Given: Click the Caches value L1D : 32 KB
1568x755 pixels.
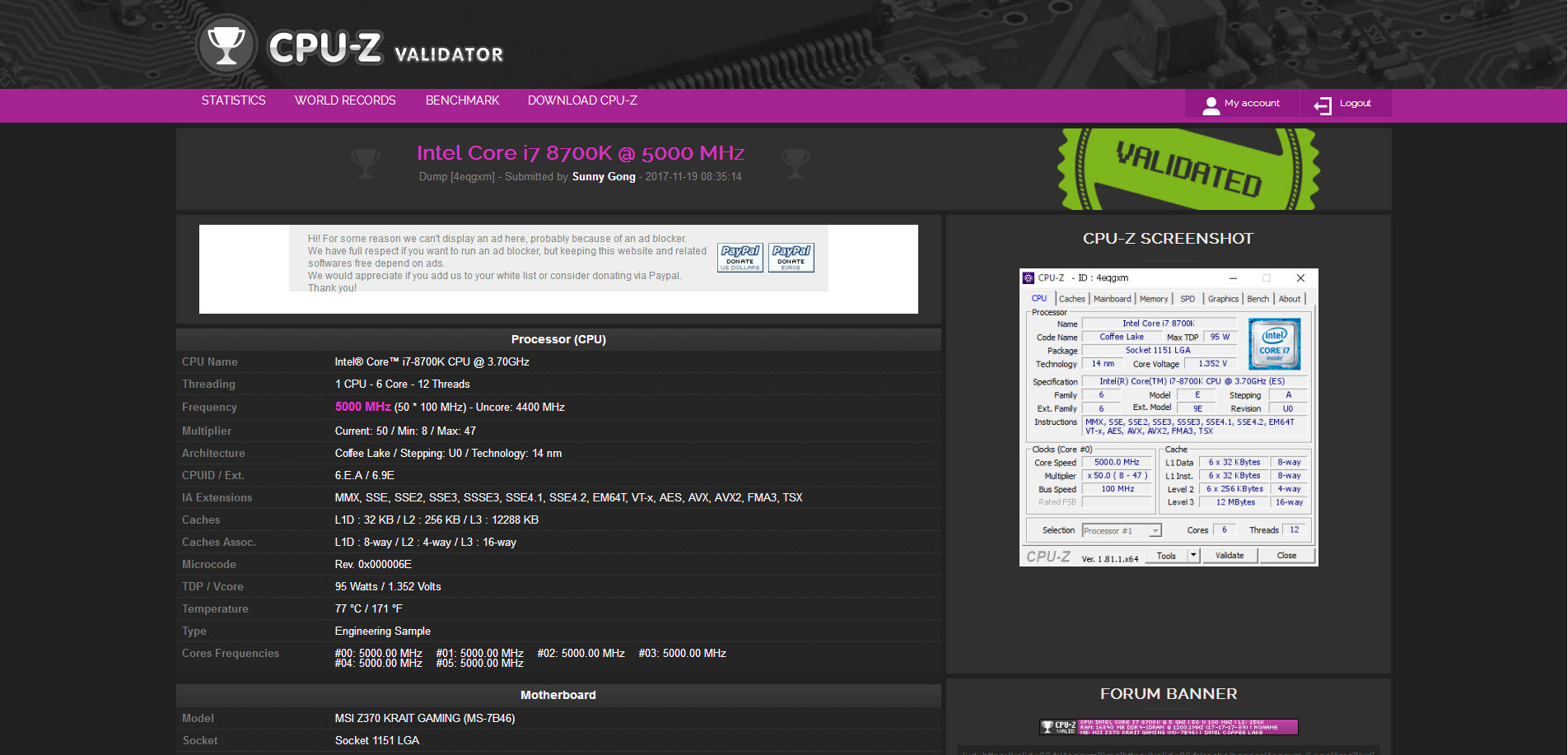Looking at the screenshot, I should coord(436,520).
